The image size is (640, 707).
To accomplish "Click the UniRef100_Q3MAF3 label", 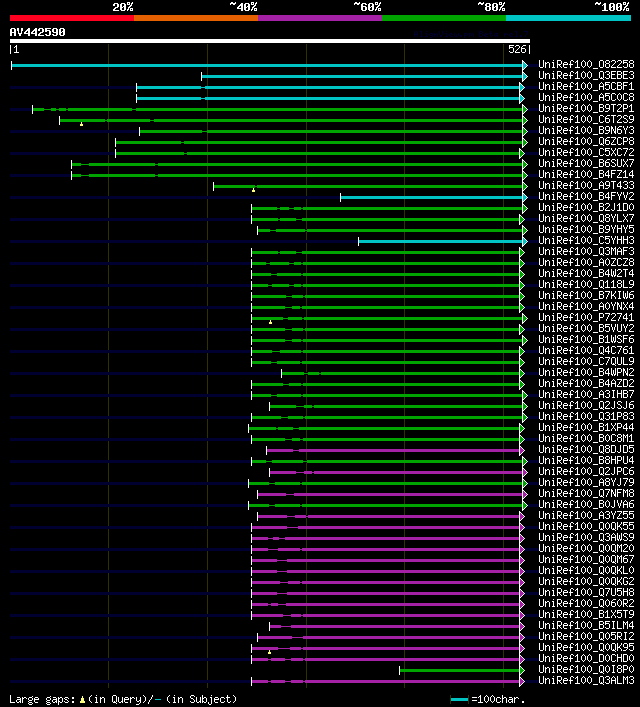I will point(586,252).
